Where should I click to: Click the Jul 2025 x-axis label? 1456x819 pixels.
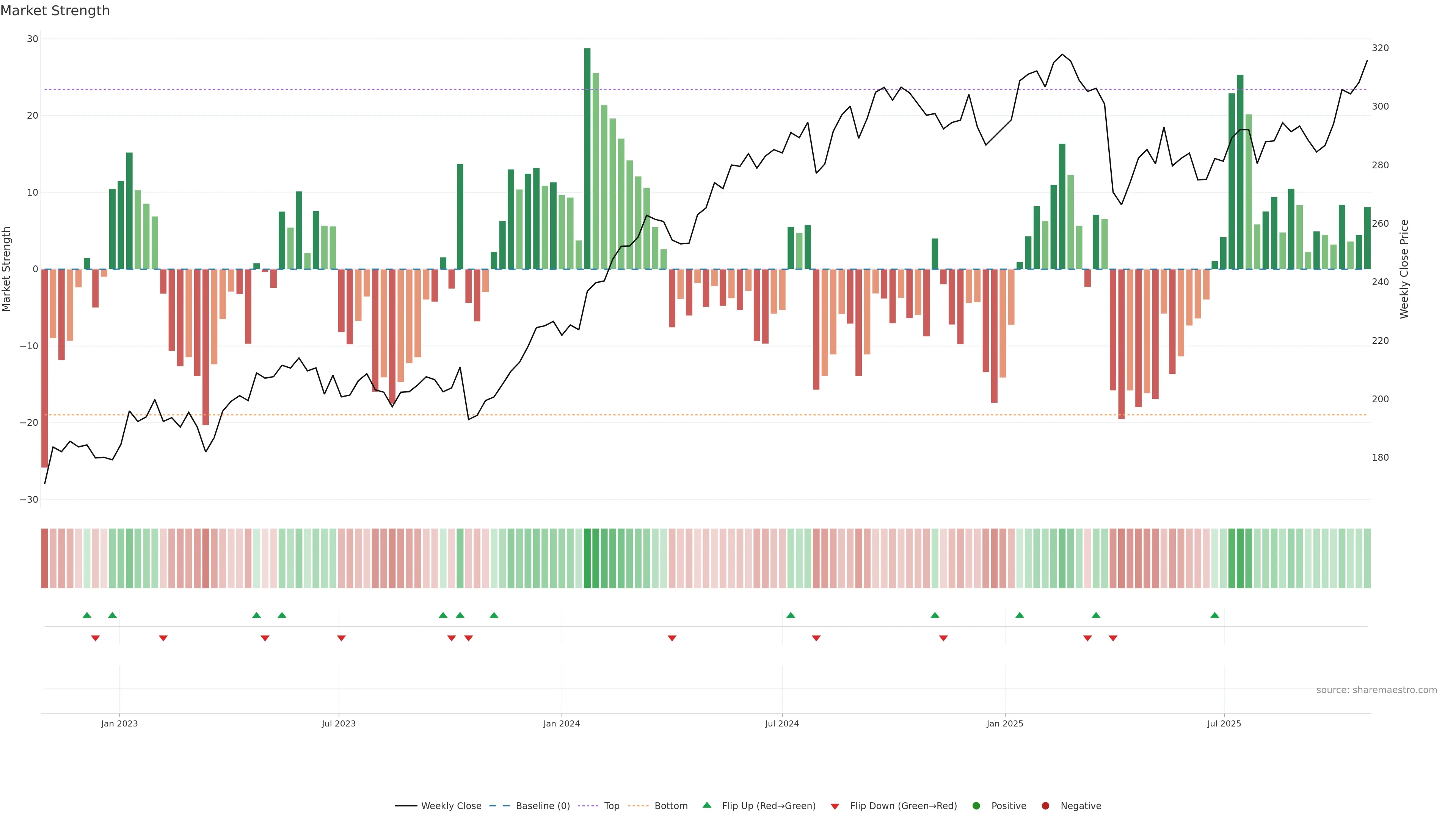click(1224, 723)
